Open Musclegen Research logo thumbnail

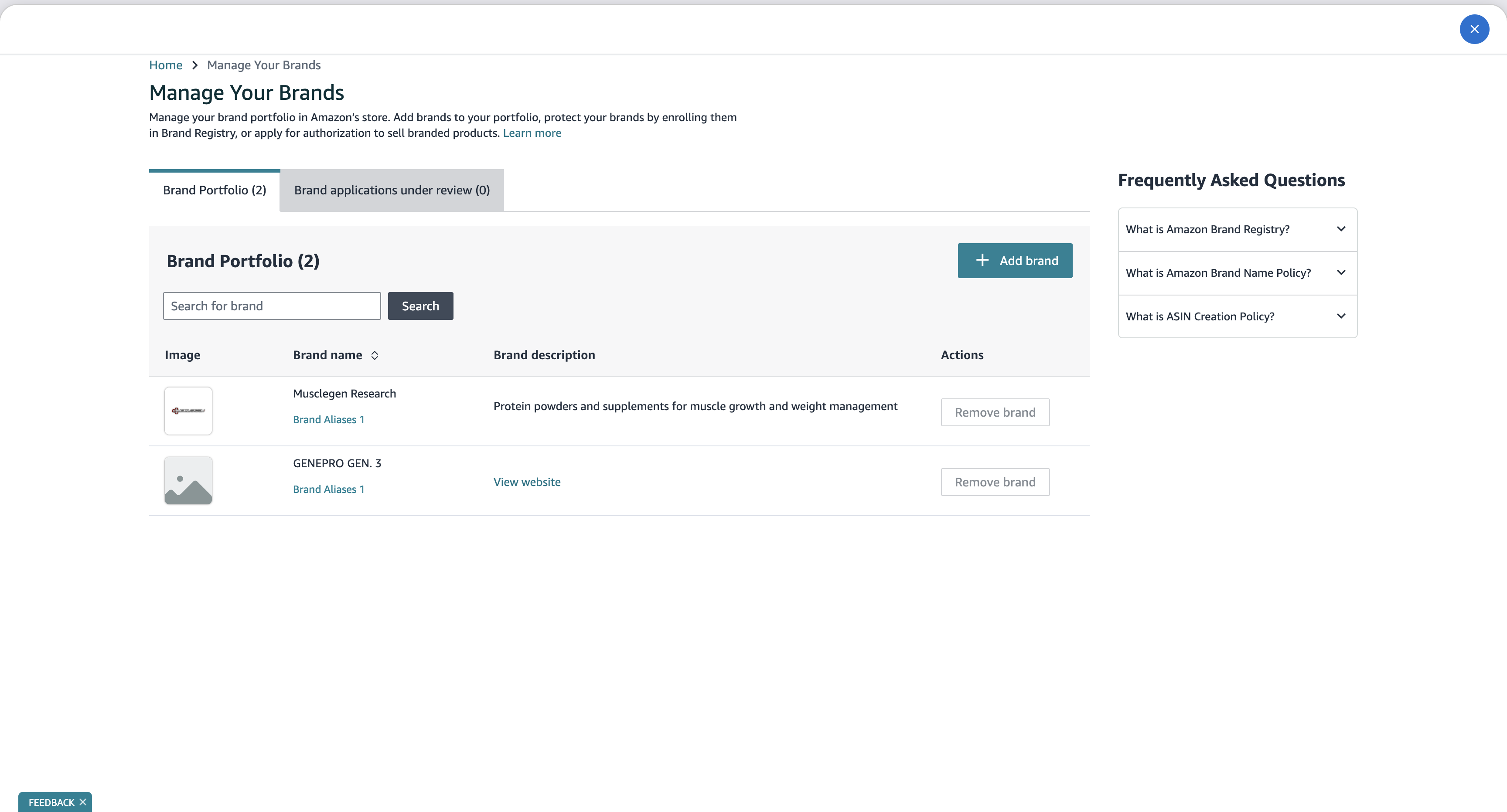point(188,411)
